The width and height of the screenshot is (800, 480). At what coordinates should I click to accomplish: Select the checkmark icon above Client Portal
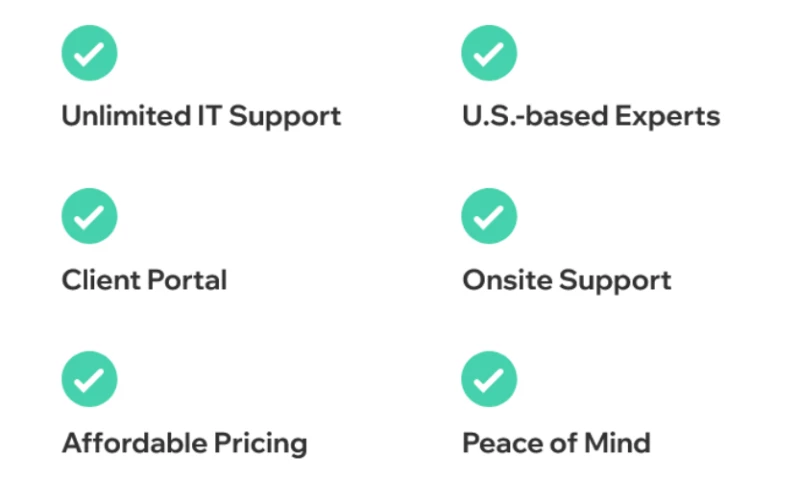click(89, 216)
